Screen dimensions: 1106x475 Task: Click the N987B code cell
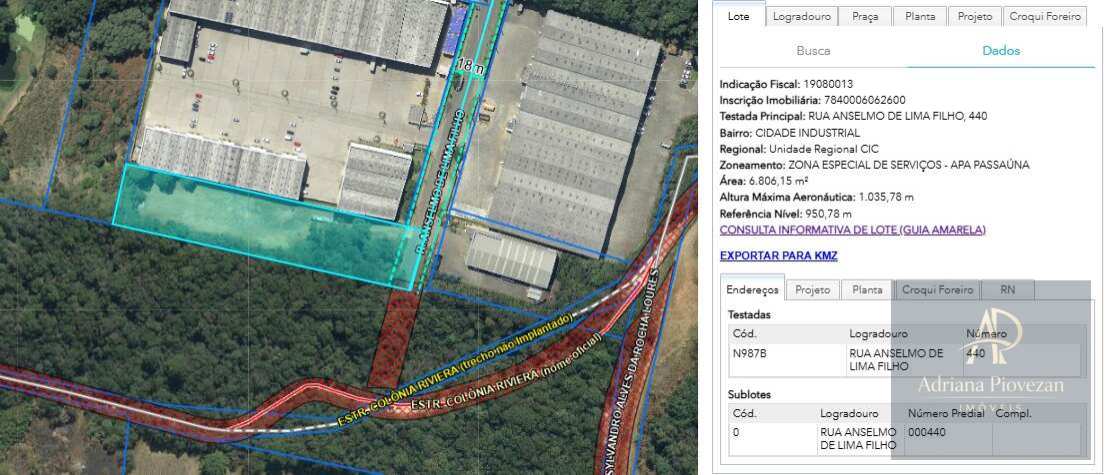[787, 360]
